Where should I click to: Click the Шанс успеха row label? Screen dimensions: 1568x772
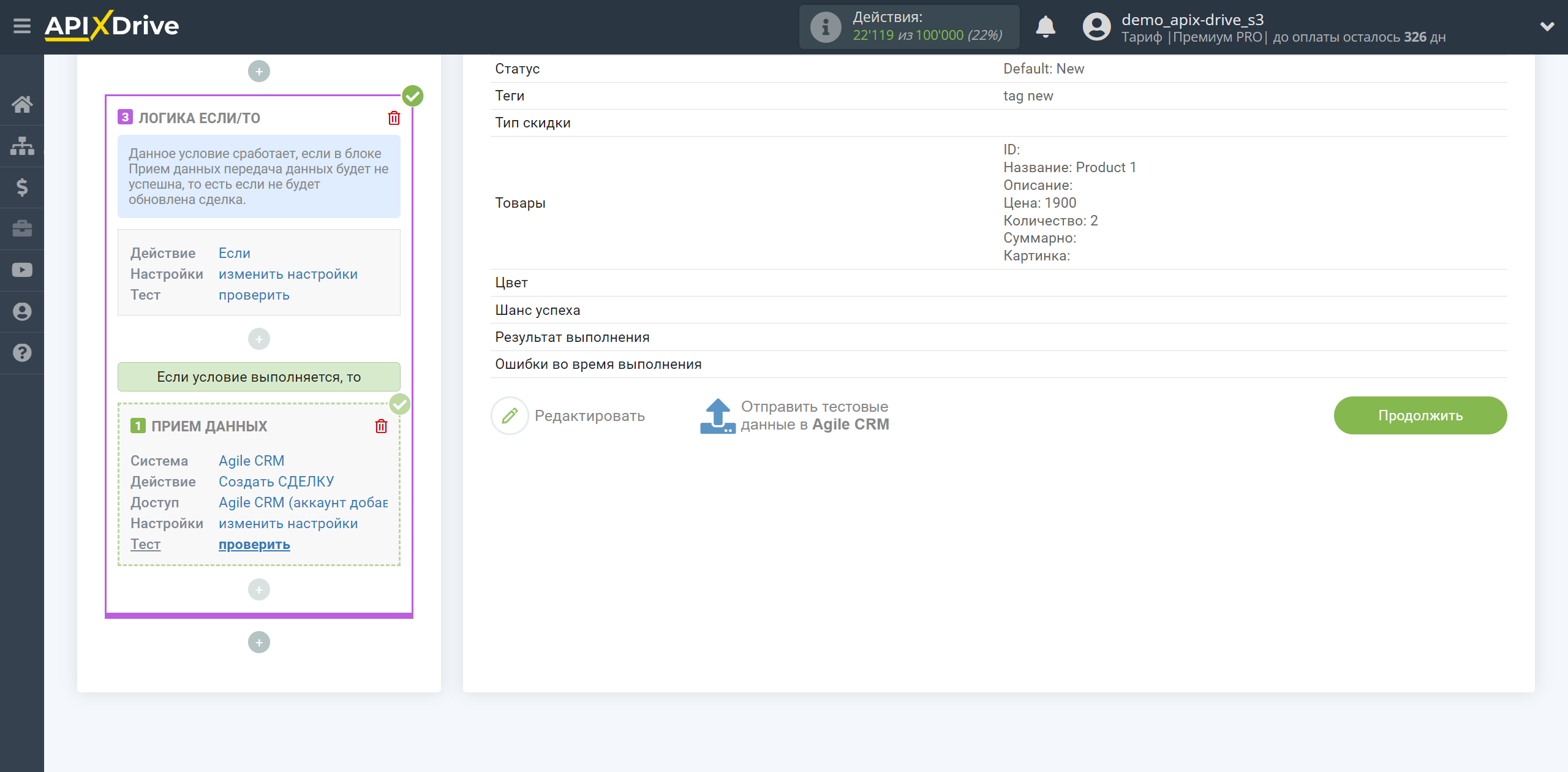click(537, 310)
